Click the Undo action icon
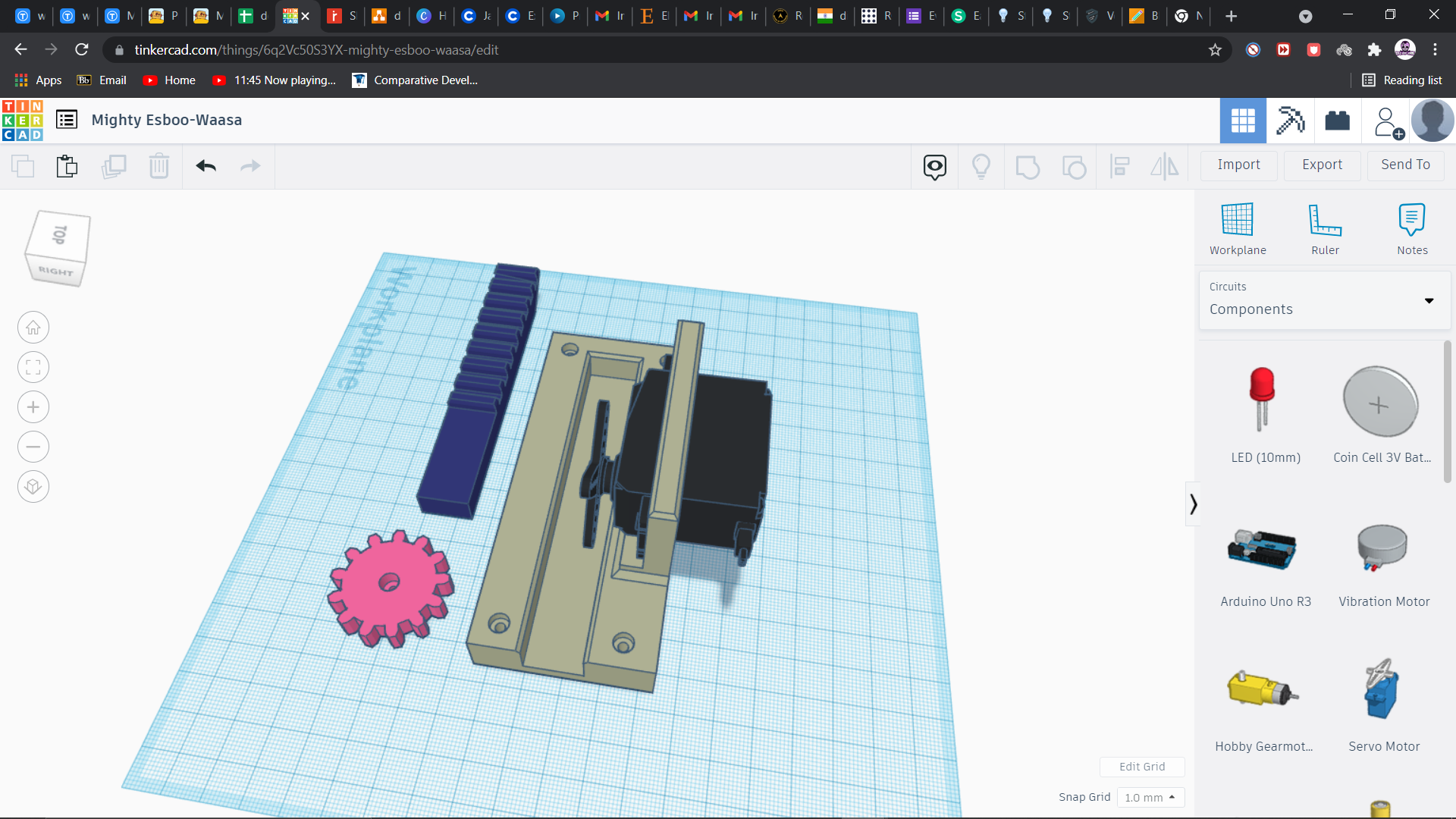Viewport: 1456px width, 819px height. [x=206, y=165]
